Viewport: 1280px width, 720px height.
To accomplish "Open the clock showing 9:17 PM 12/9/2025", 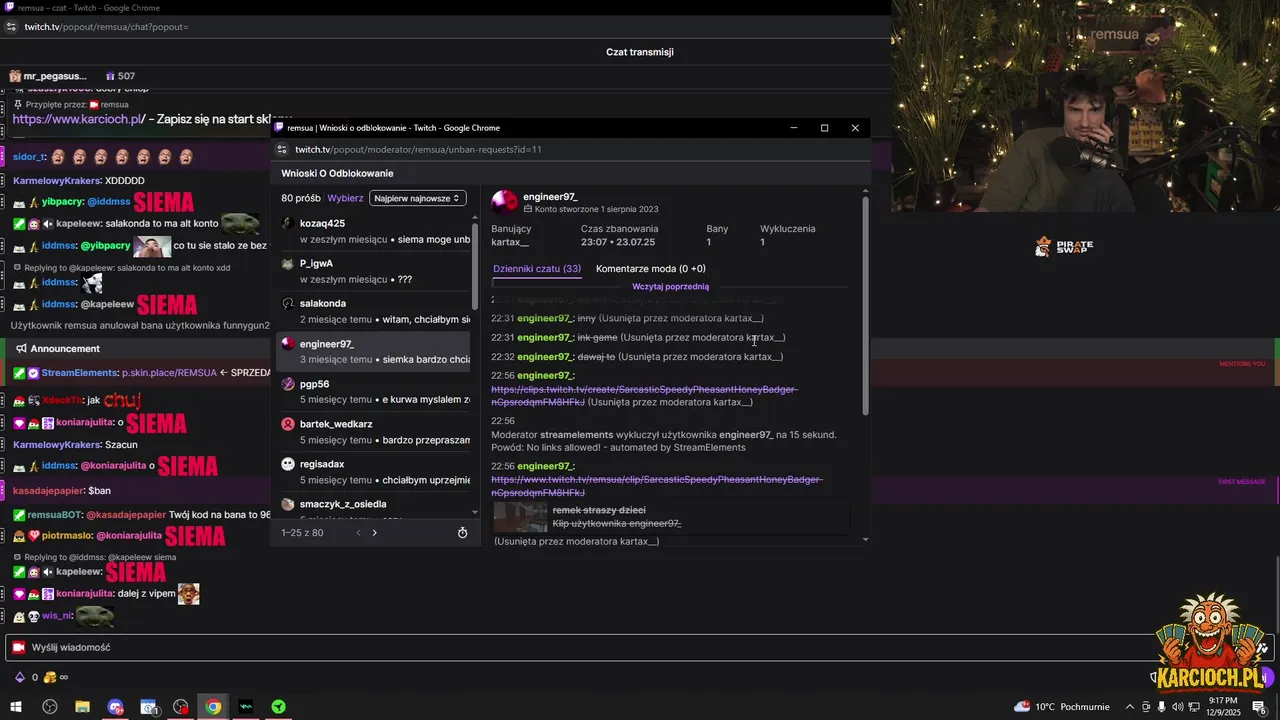I will (x=1224, y=707).
